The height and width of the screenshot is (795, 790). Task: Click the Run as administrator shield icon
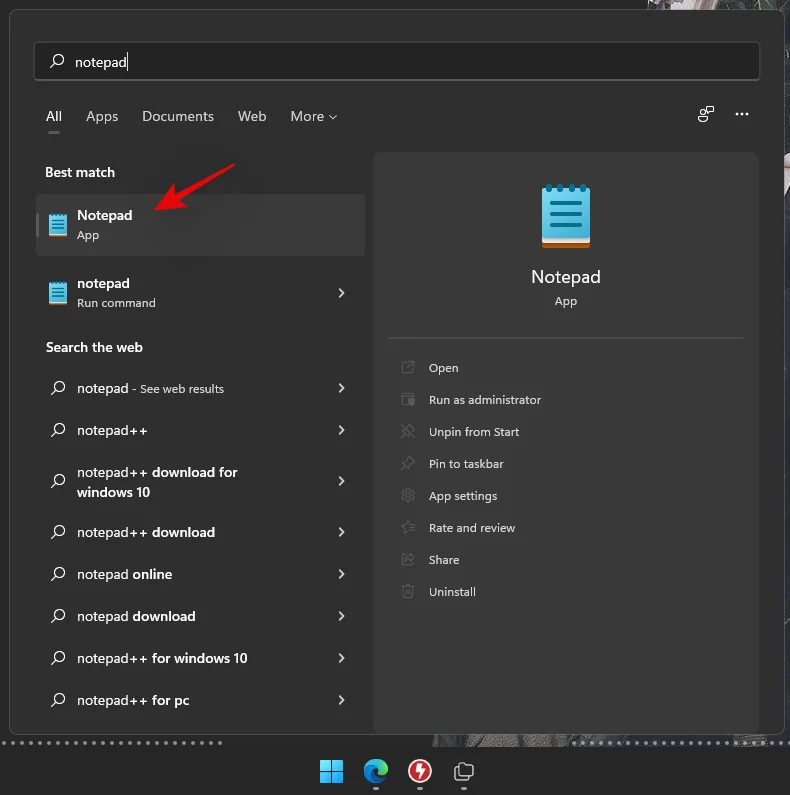click(x=408, y=400)
